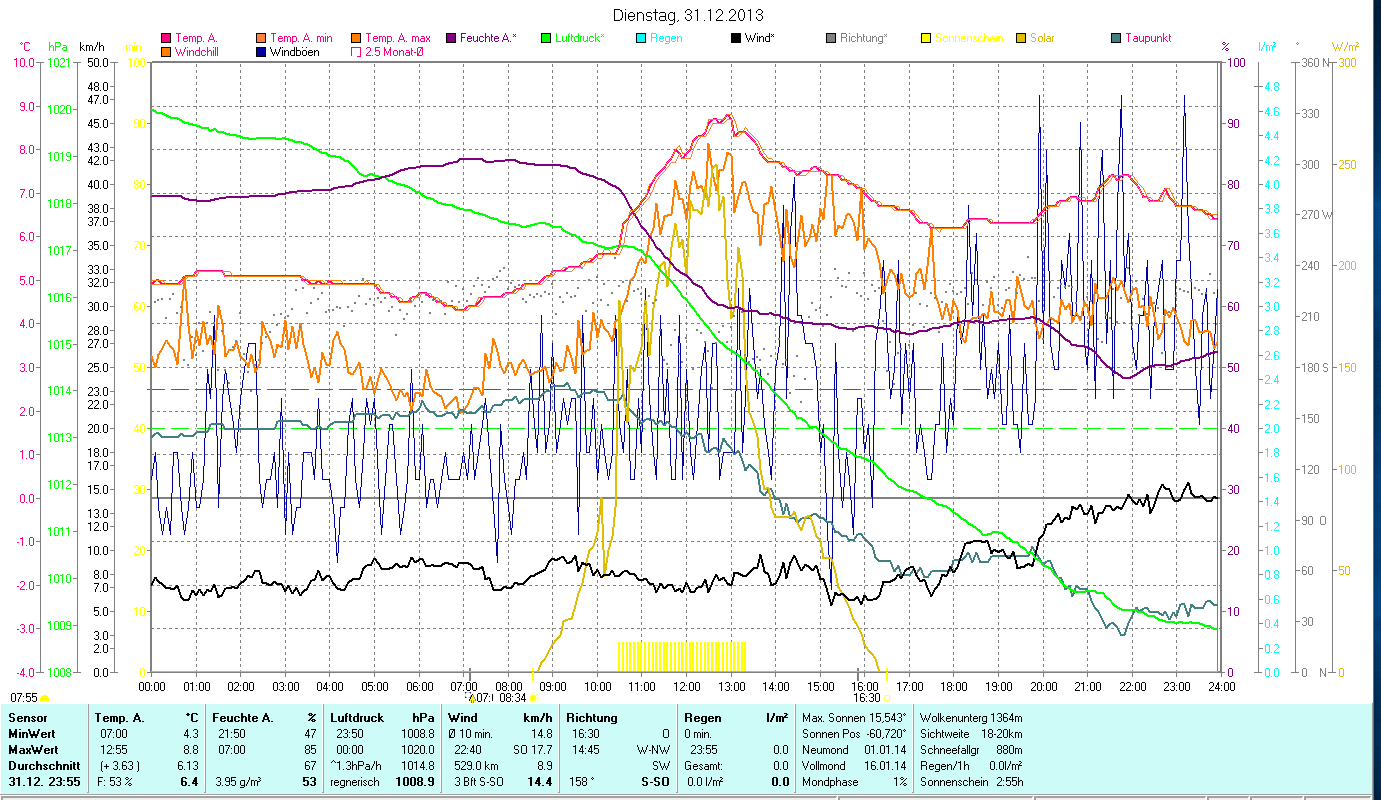Click the 'Taupunkt' legend label
The height and width of the screenshot is (800, 1381).
pyautogui.click(x=1148, y=39)
